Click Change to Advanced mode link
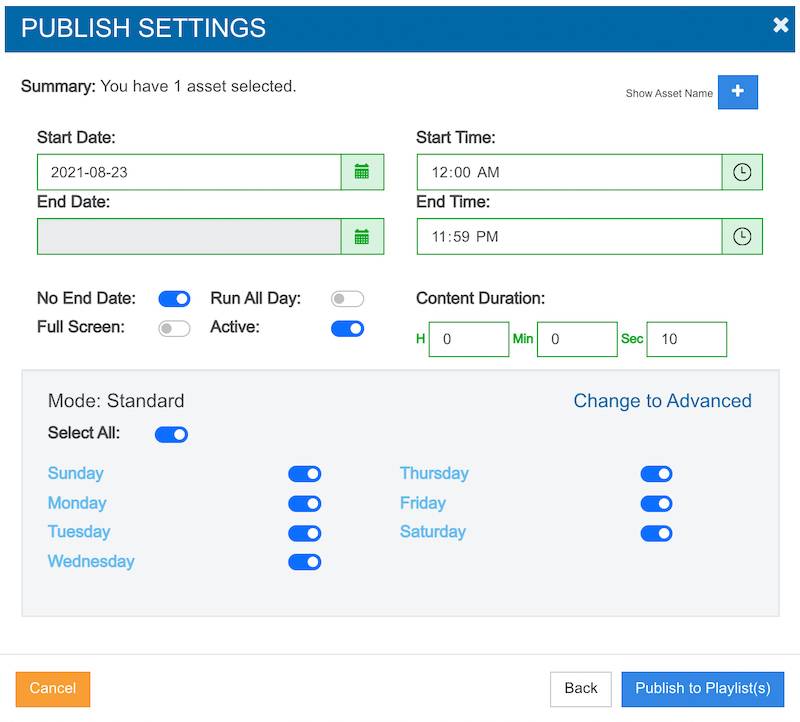 662,401
